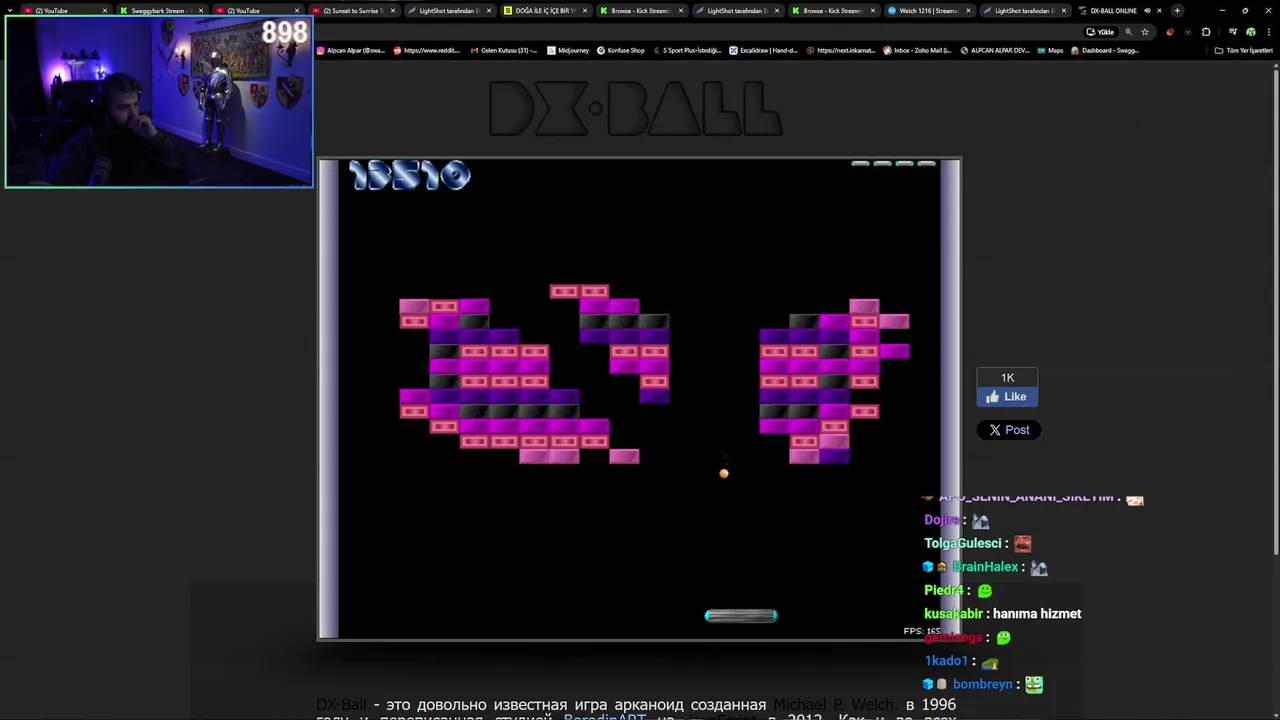Image resolution: width=1280 pixels, height=720 pixels.
Task: Open the Maps bookmark
Action: click(1050, 50)
